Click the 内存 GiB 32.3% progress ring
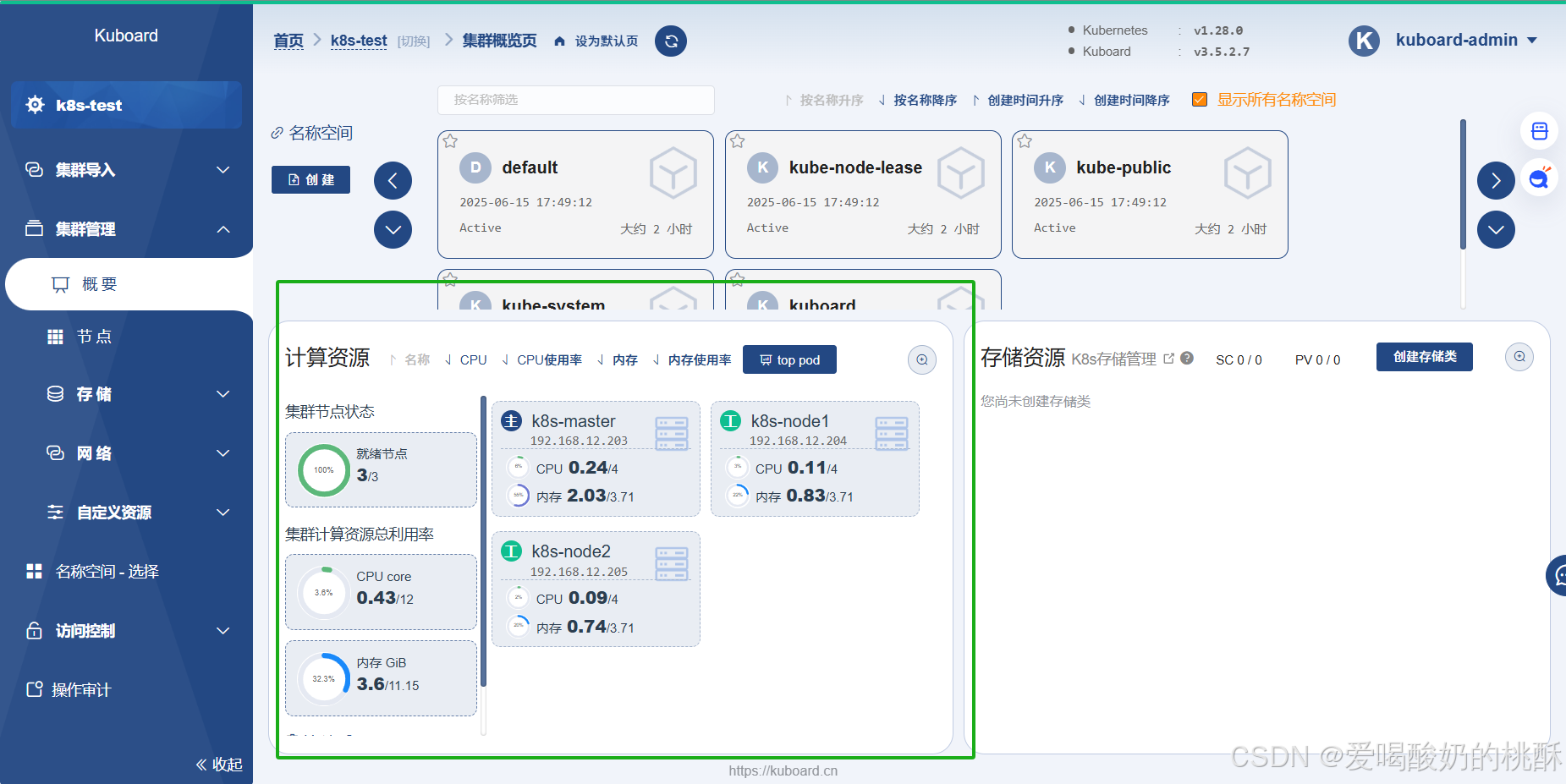1566x784 pixels. pyautogui.click(x=324, y=679)
